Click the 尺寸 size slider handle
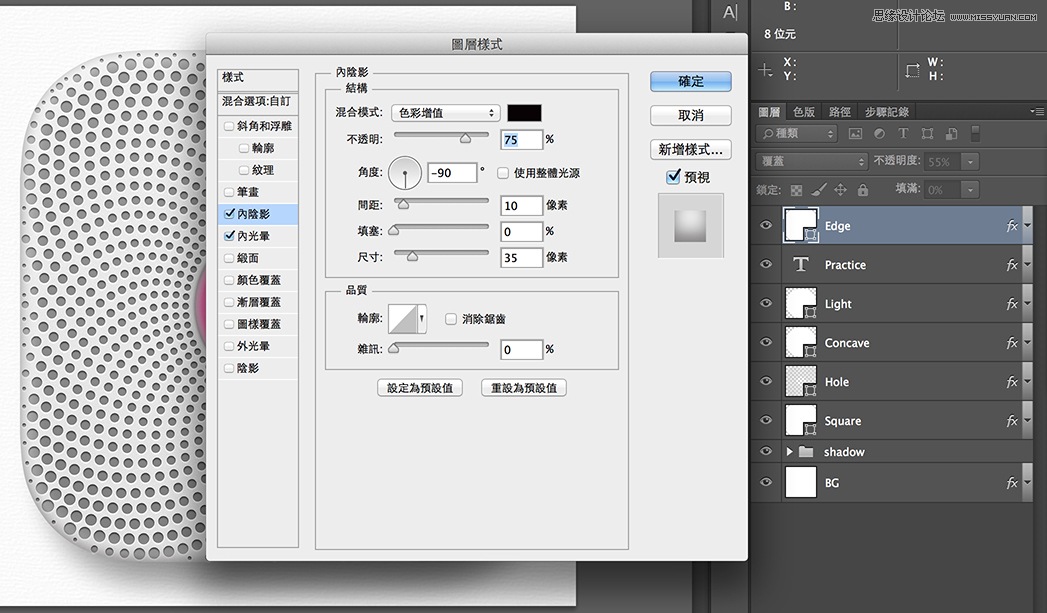This screenshot has height=613, width=1047. [413, 256]
